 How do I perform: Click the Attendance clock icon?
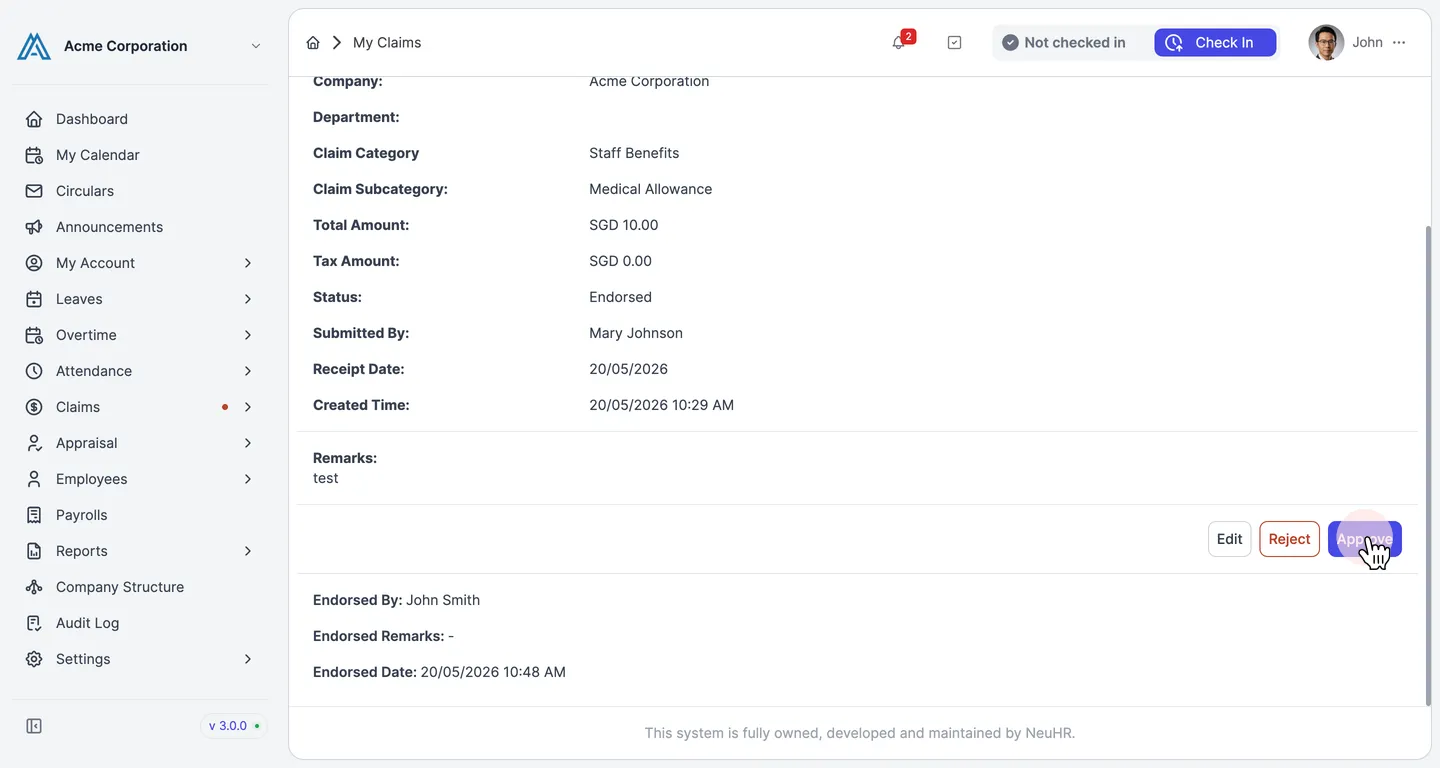[x=34, y=371]
